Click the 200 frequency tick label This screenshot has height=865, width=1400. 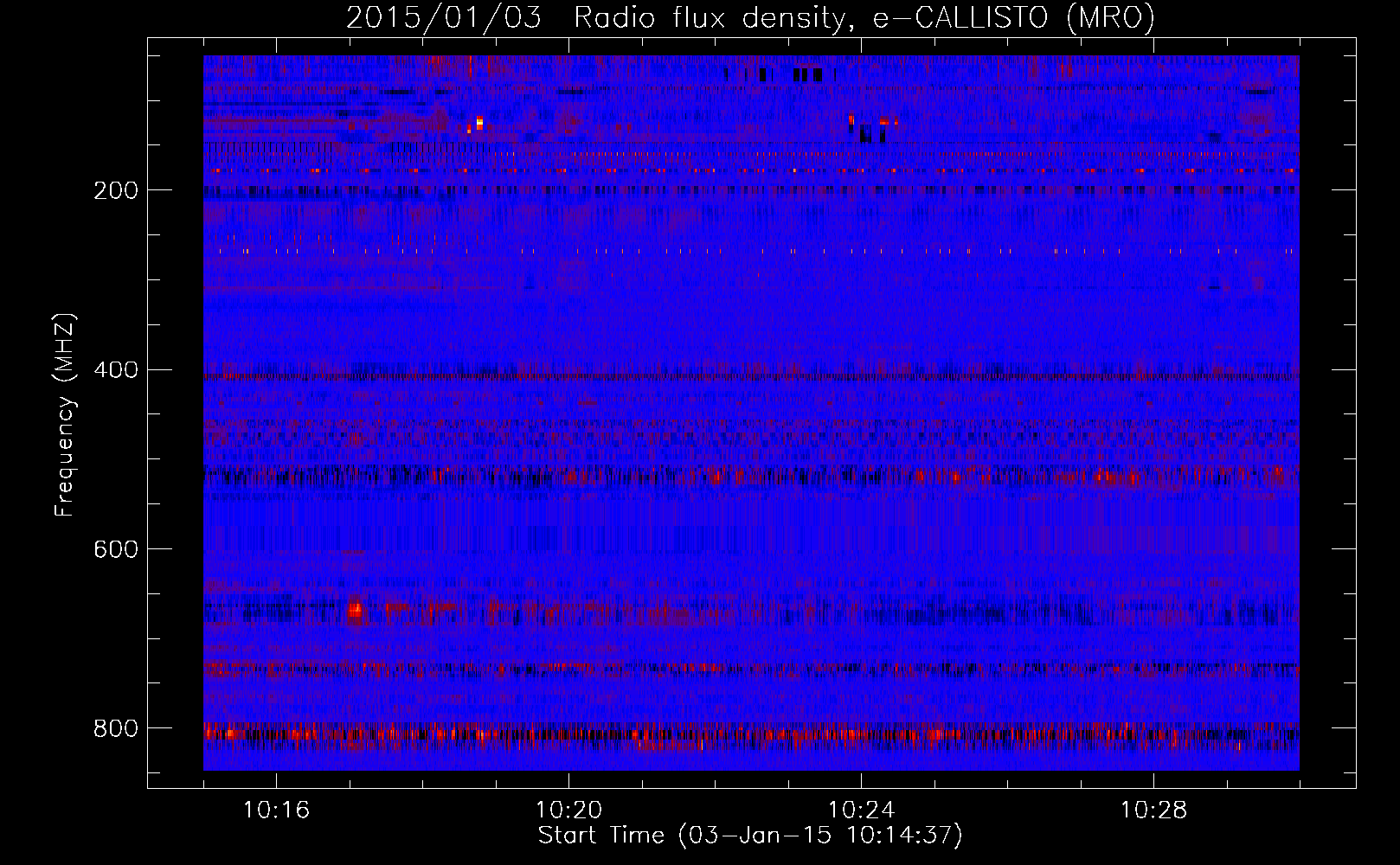116,190
